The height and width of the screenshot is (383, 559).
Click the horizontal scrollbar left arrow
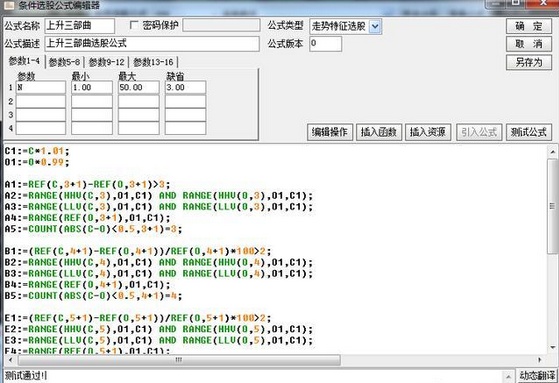[10, 360]
